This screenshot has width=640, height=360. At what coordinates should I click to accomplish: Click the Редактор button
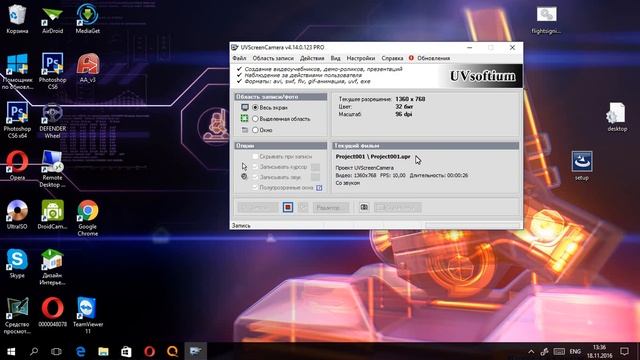click(x=331, y=207)
